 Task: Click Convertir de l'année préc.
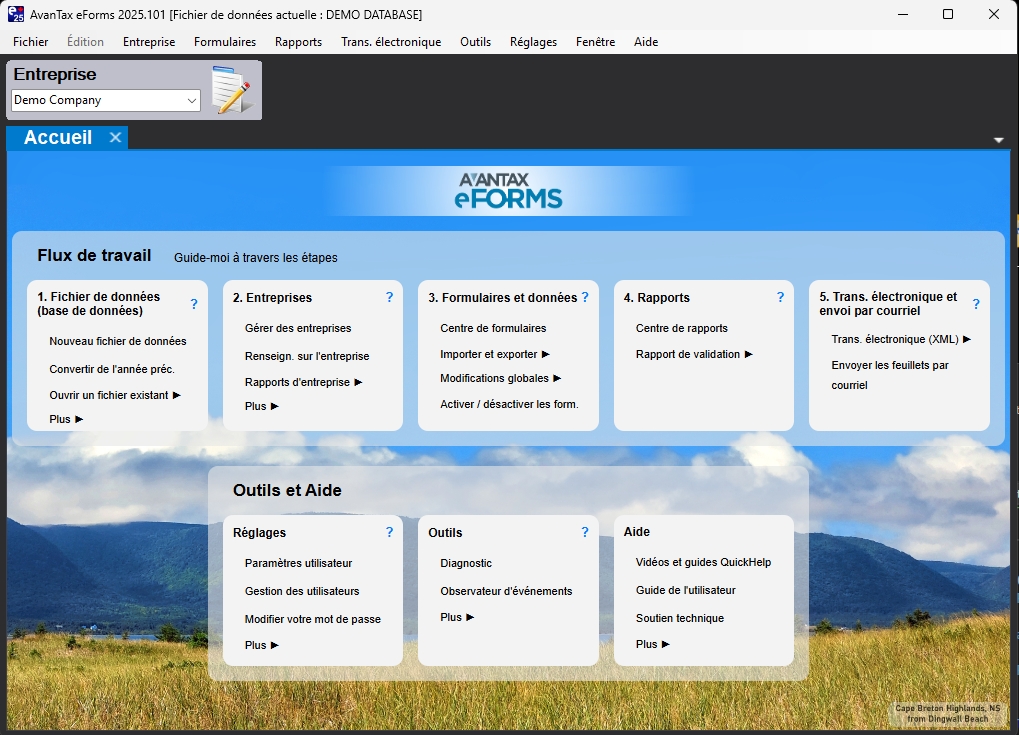[112, 369]
